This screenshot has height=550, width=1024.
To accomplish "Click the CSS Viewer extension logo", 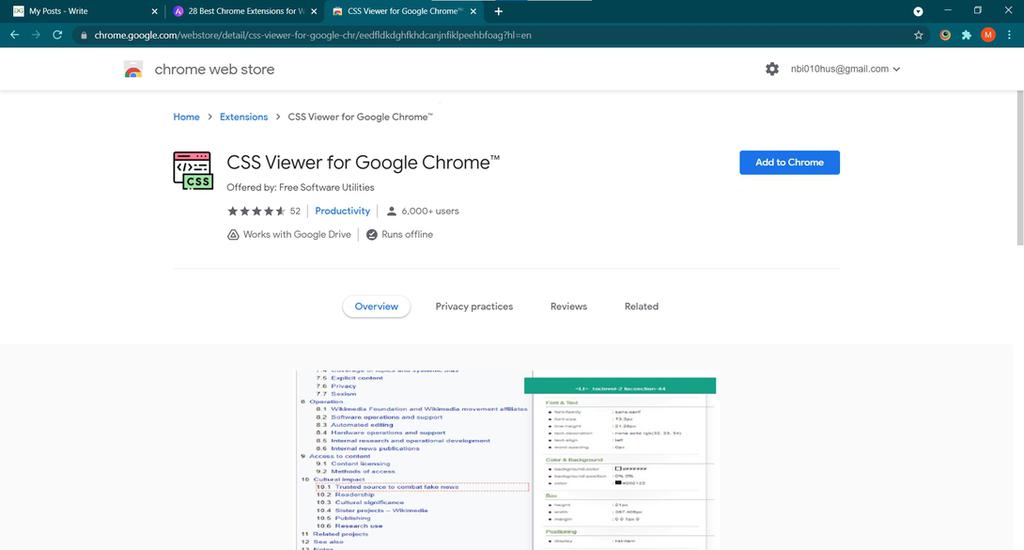I will [192, 171].
